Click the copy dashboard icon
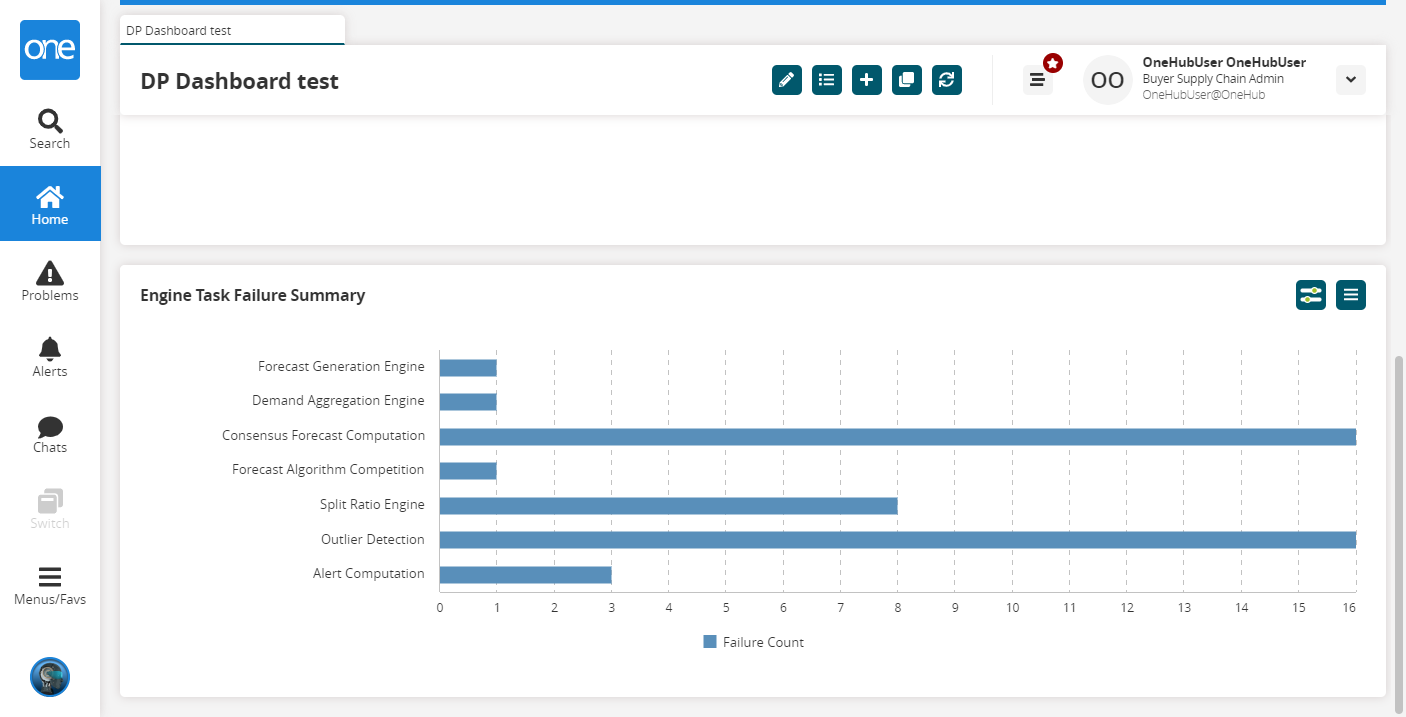The height and width of the screenshot is (717, 1406). (x=907, y=80)
